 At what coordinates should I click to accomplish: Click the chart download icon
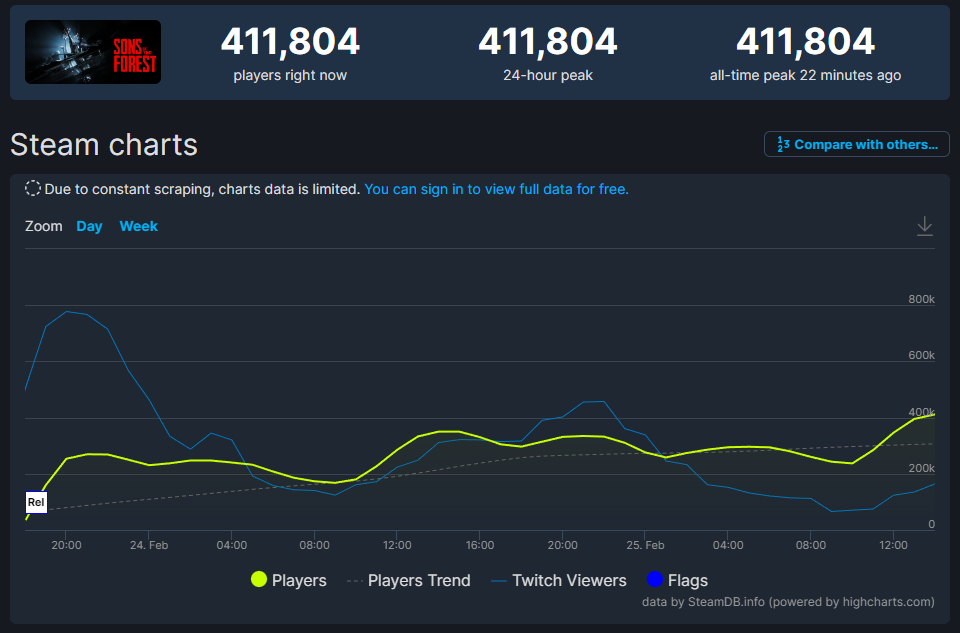point(924,226)
